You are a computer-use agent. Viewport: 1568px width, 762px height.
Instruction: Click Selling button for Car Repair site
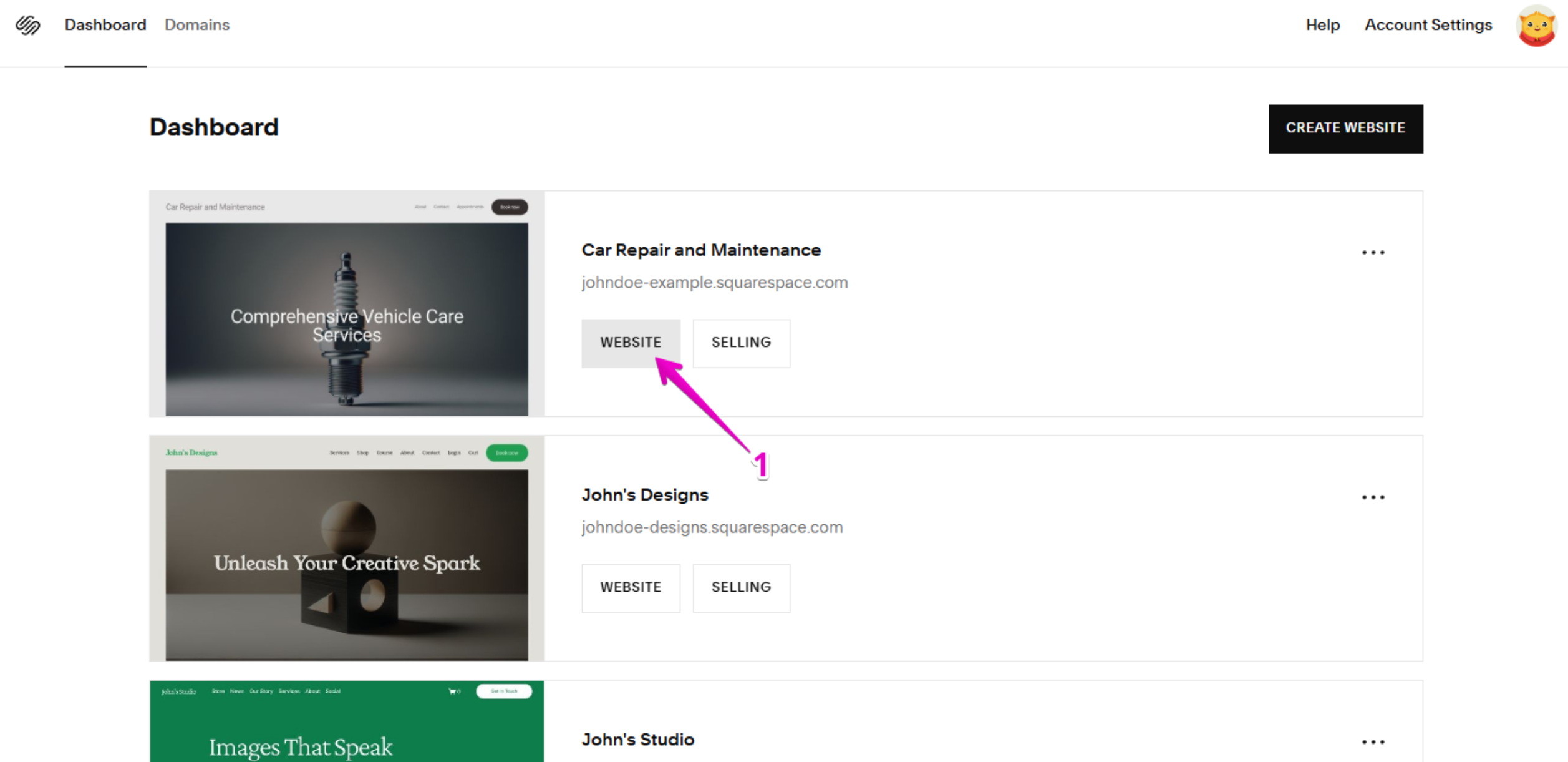pyautogui.click(x=741, y=343)
